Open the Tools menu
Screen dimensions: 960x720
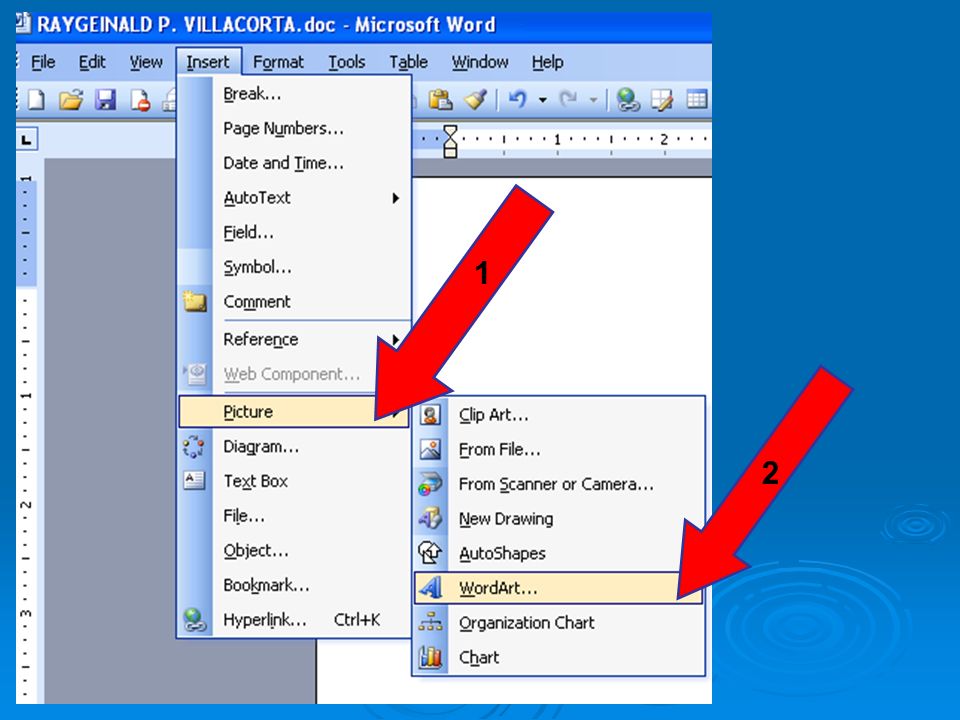pyautogui.click(x=347, y=62)
